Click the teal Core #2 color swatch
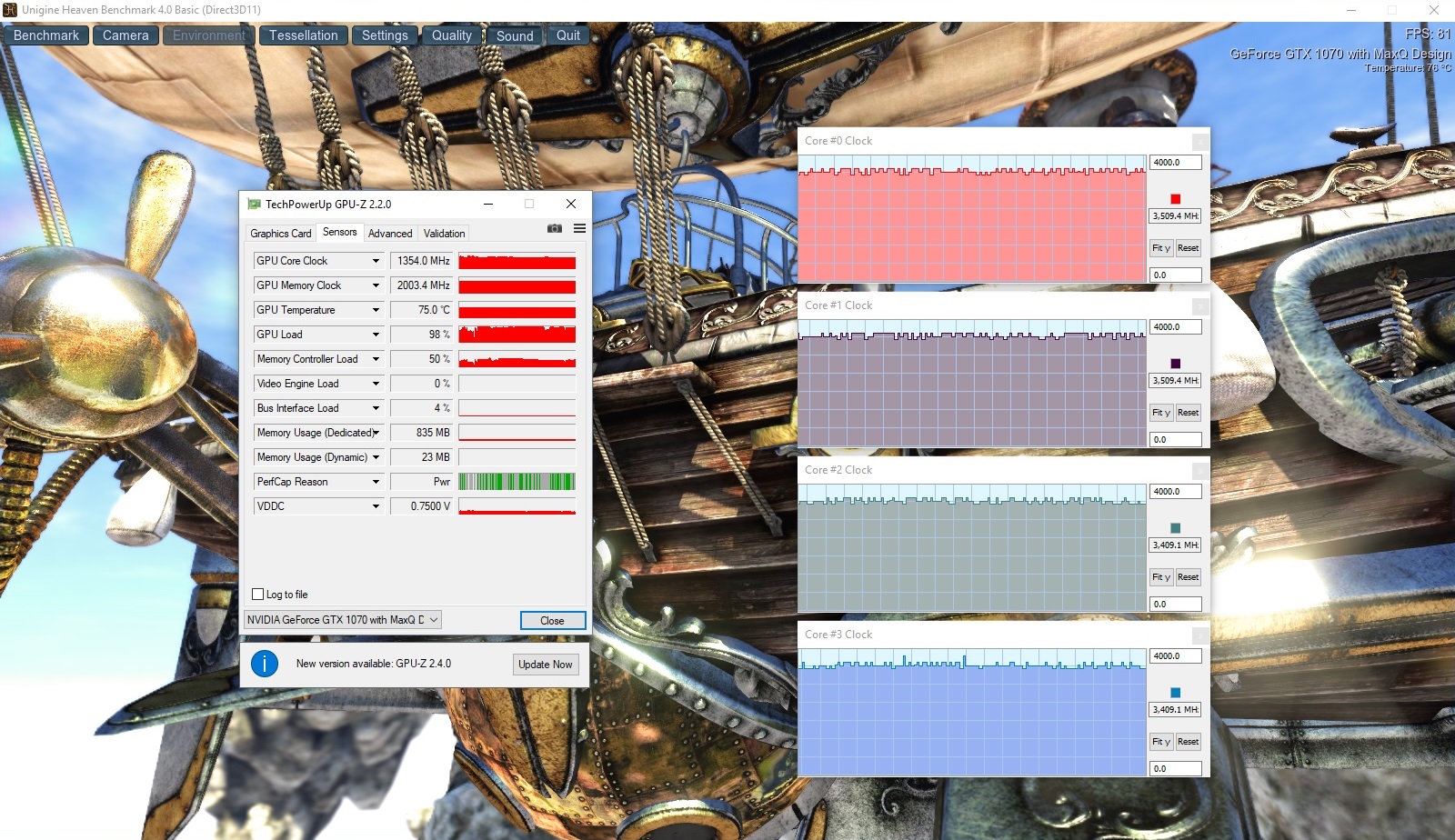The width and height of the screenshot is (1455, 840). [x=1176, y=528]
